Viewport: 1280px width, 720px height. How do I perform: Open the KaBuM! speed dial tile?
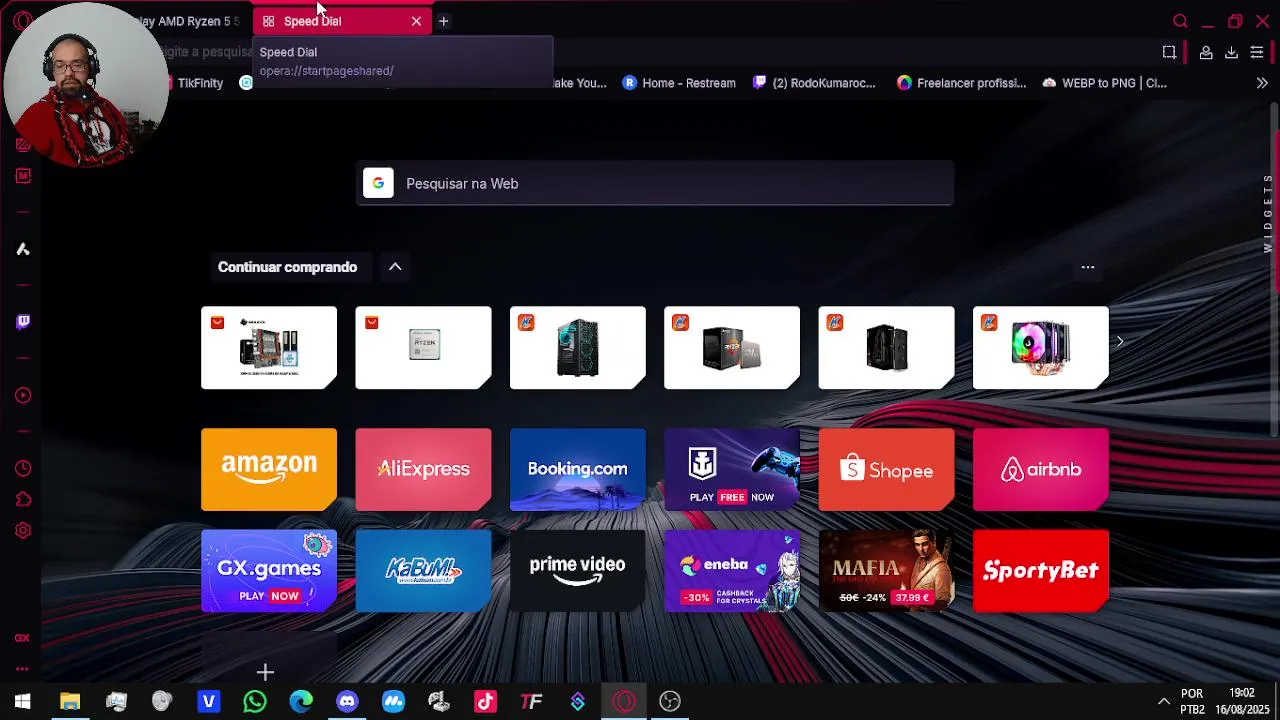(x=423, y=570)
